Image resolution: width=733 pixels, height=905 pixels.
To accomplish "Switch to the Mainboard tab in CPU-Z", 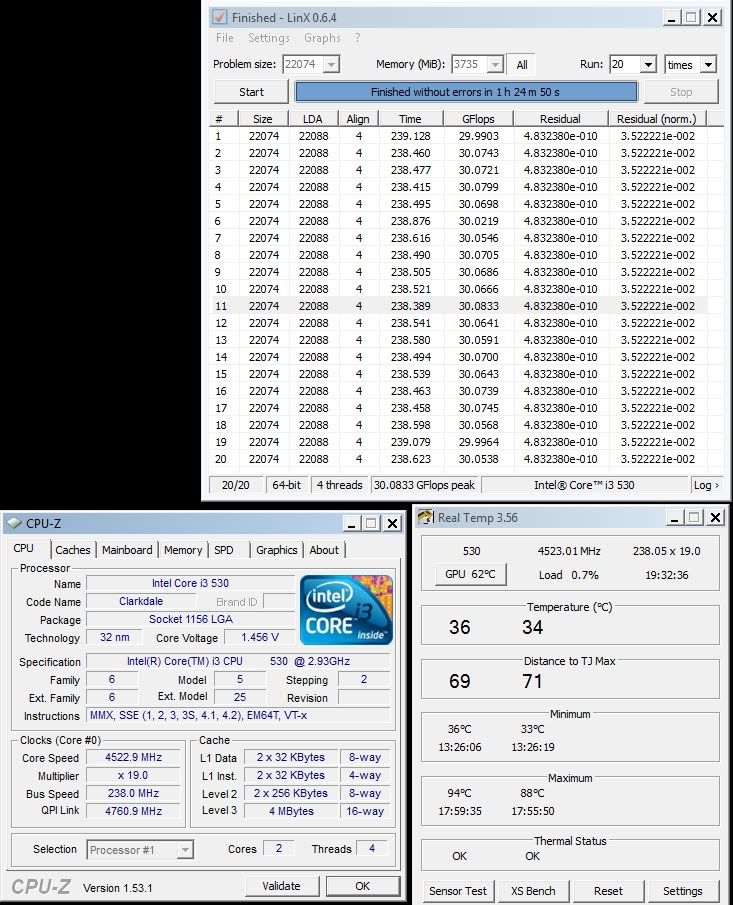I will click(x=127, y=550).
